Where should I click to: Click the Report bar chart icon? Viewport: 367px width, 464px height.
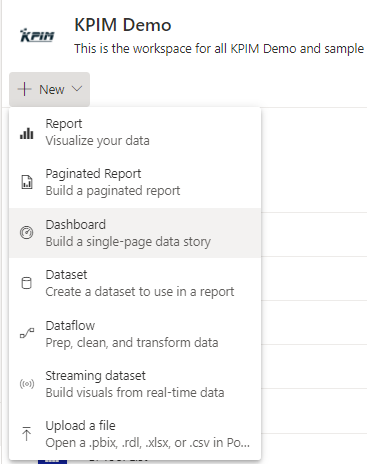[x=27, y=133]
